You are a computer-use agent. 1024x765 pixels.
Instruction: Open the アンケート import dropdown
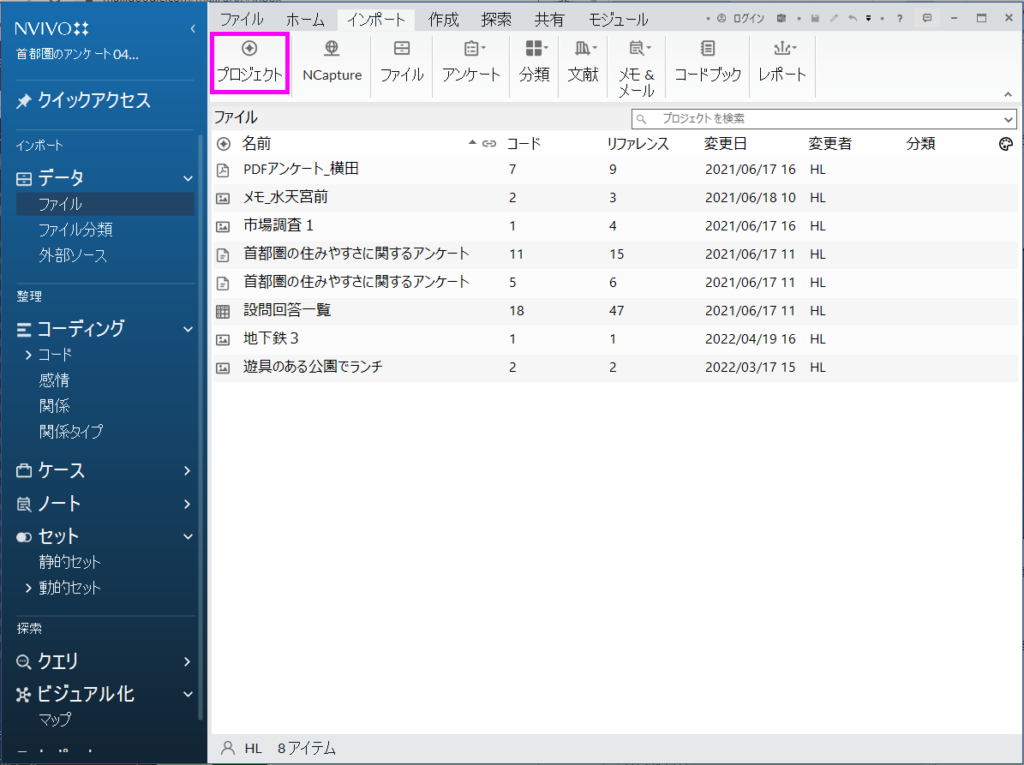point(471,50)
